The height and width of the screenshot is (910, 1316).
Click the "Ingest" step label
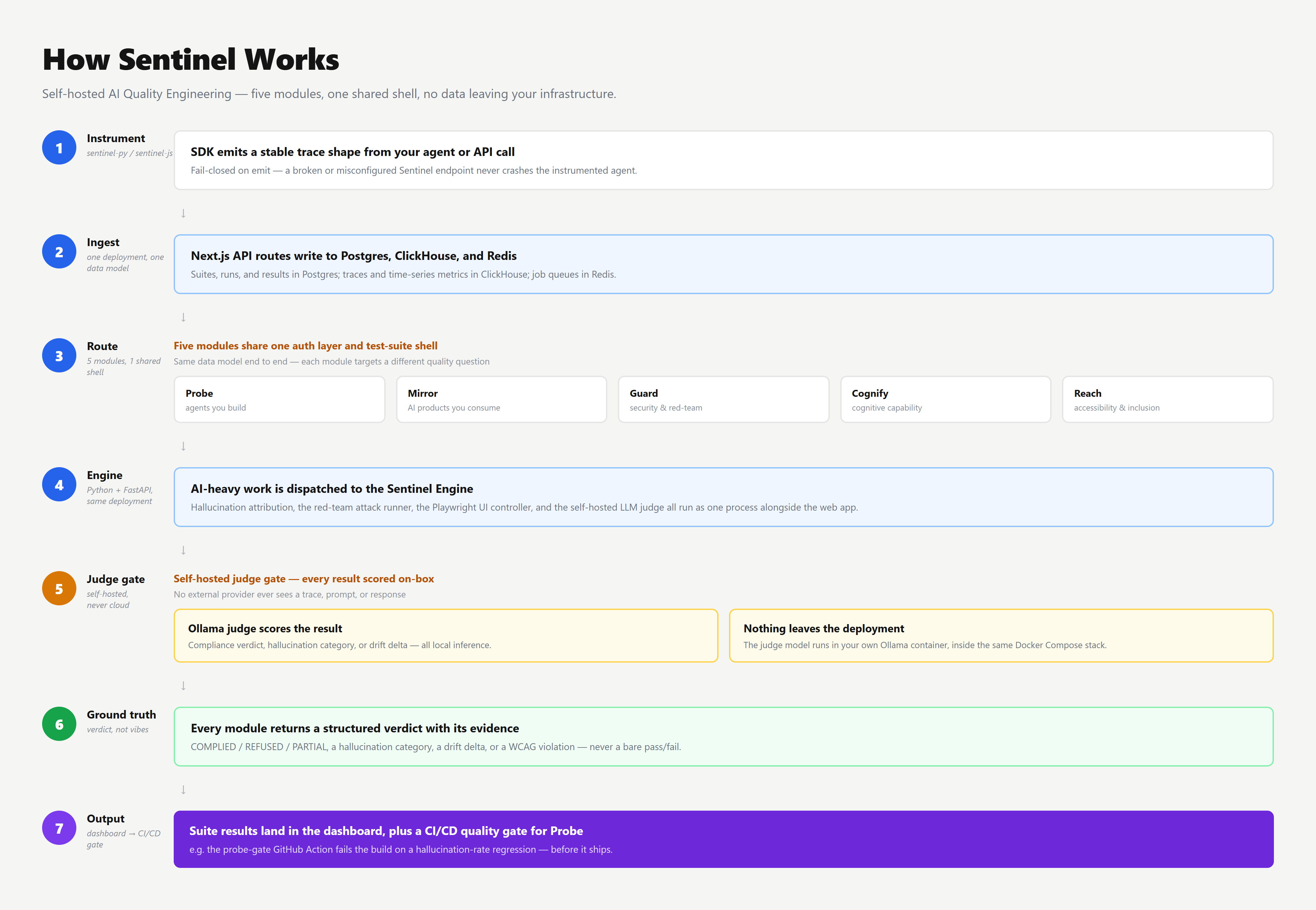103,242
